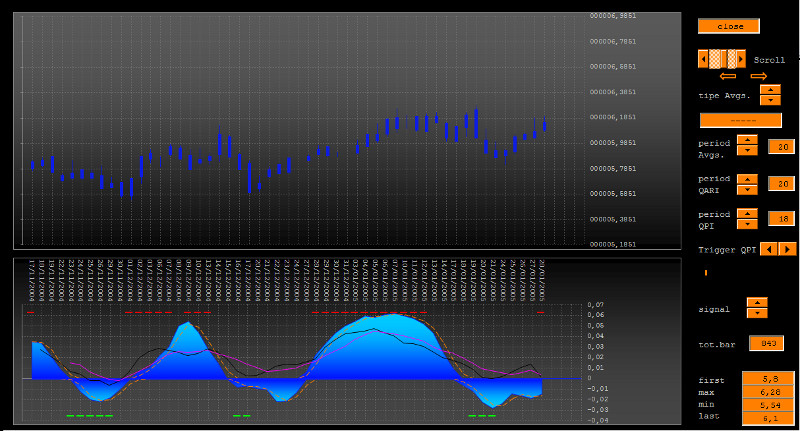Step the signal setting down

(757, 313)
